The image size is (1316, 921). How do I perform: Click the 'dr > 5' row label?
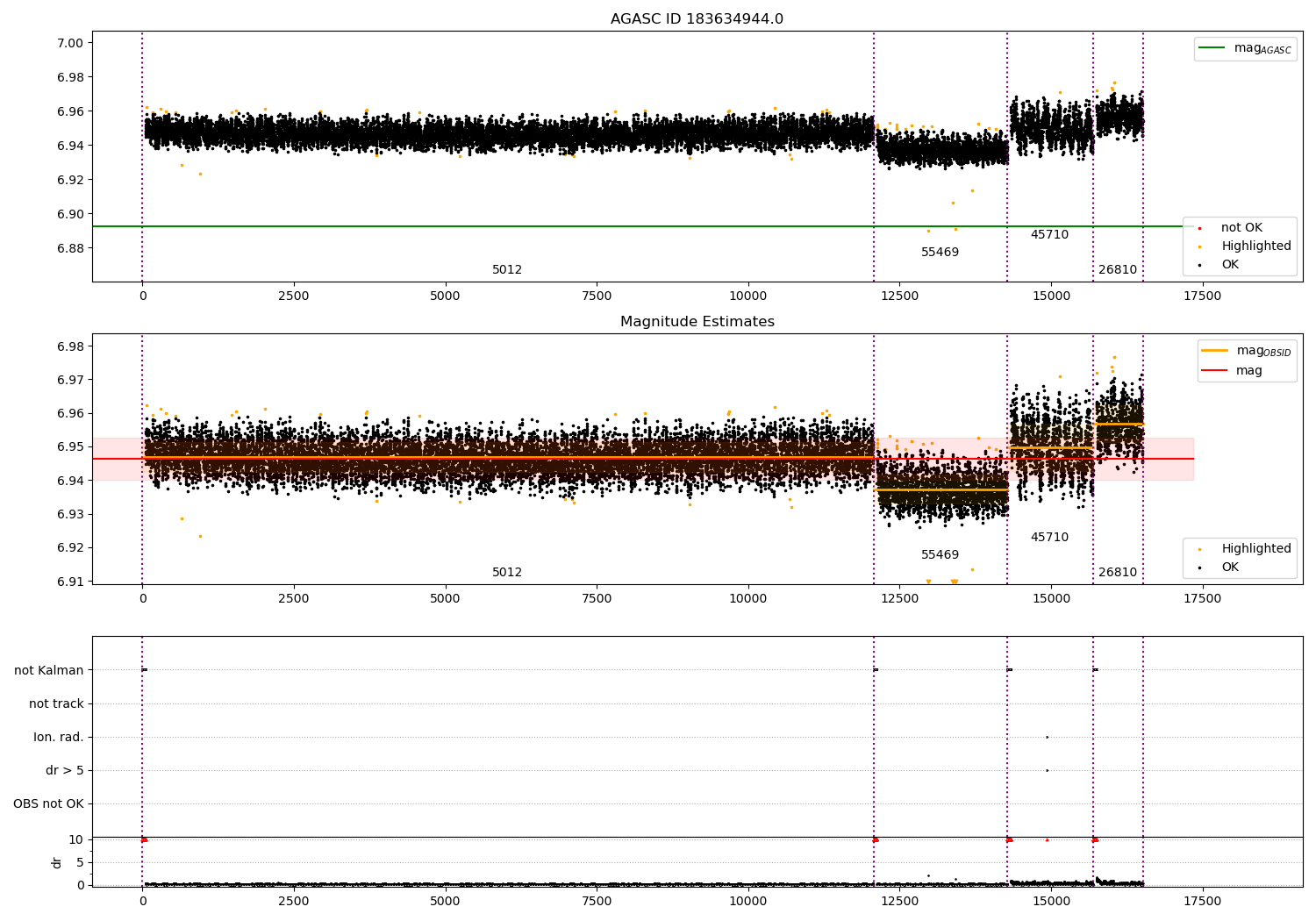coord(65,771)
